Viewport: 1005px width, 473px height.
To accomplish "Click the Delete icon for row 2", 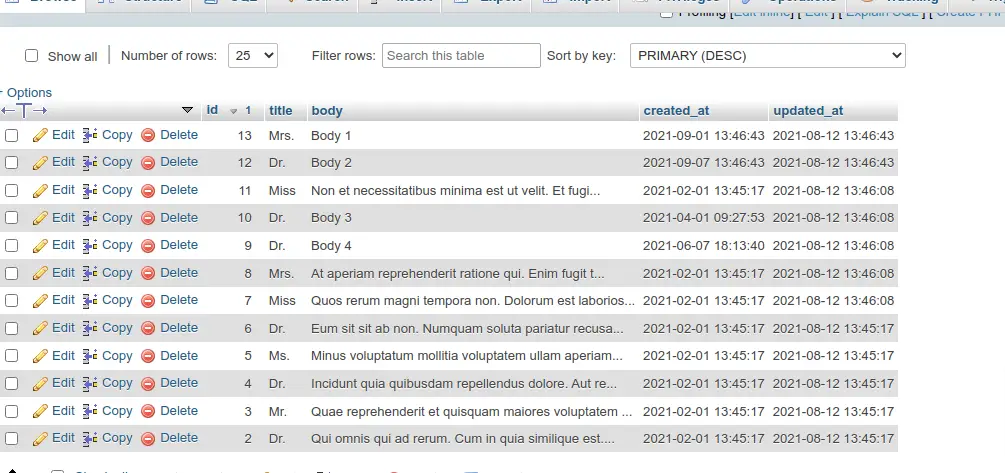I will 148,439.
